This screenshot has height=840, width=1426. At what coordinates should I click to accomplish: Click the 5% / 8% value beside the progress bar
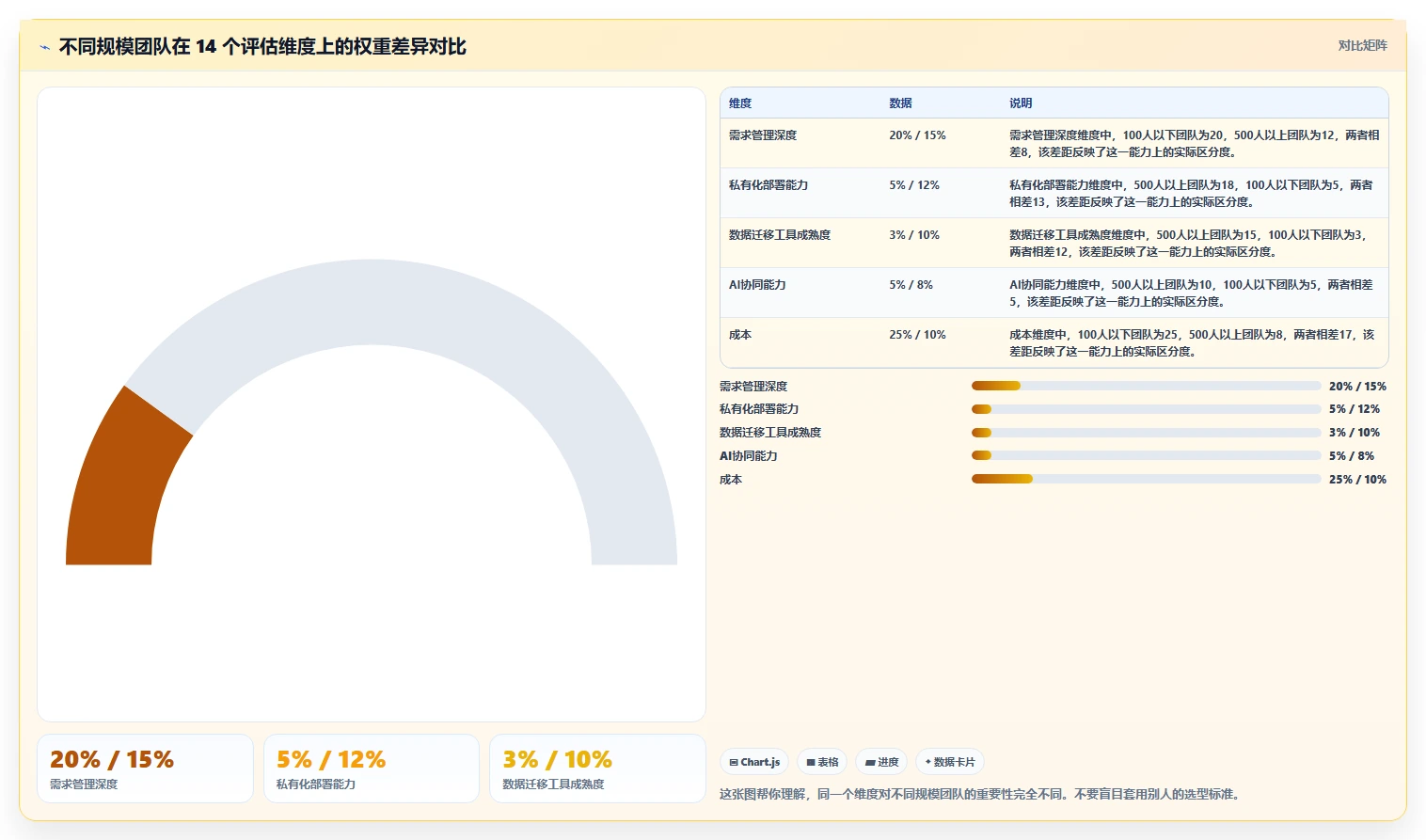pos(1352,456)
